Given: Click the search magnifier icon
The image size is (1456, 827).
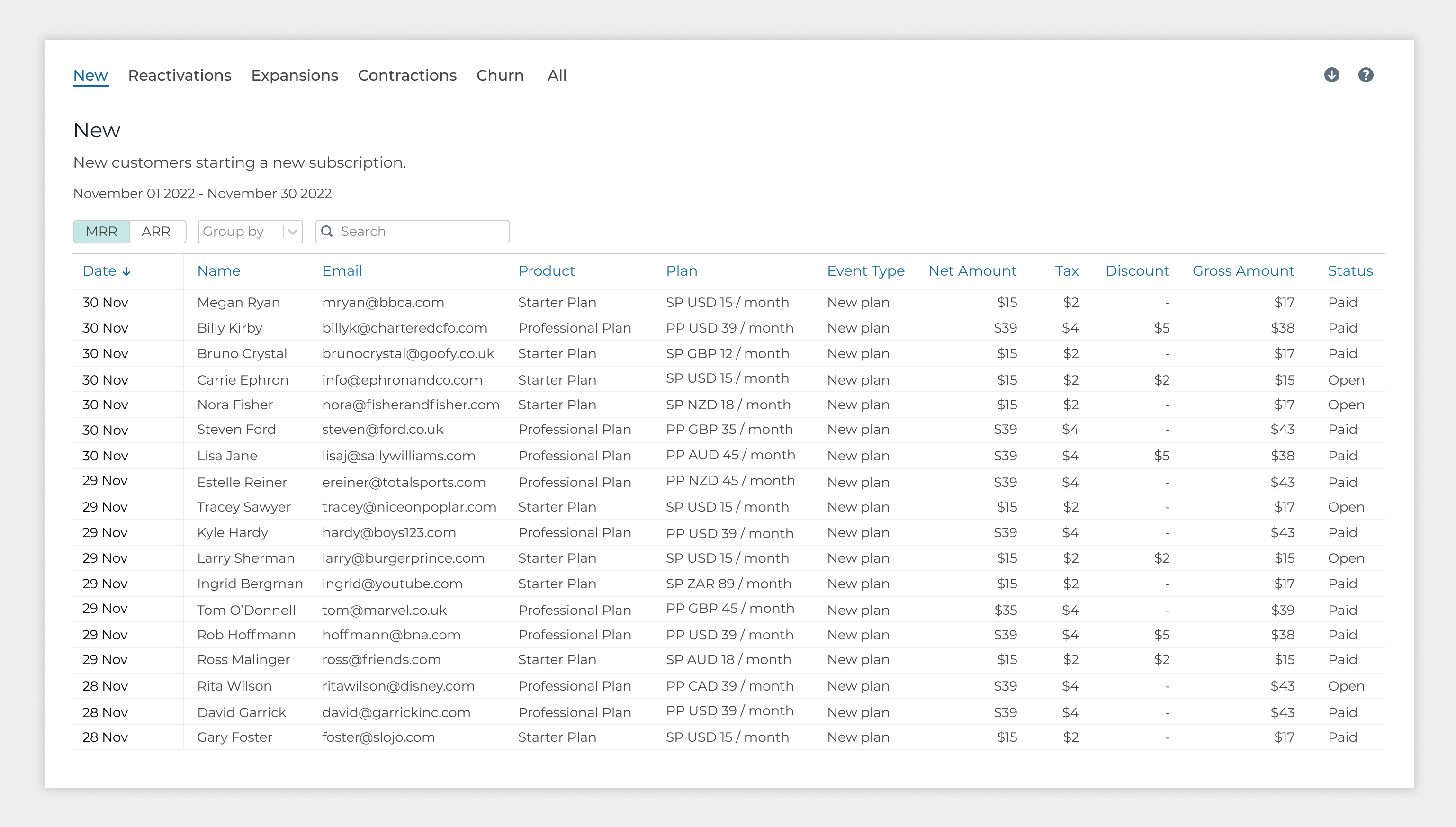Looking at the screenshot, I should pos(327,231).
